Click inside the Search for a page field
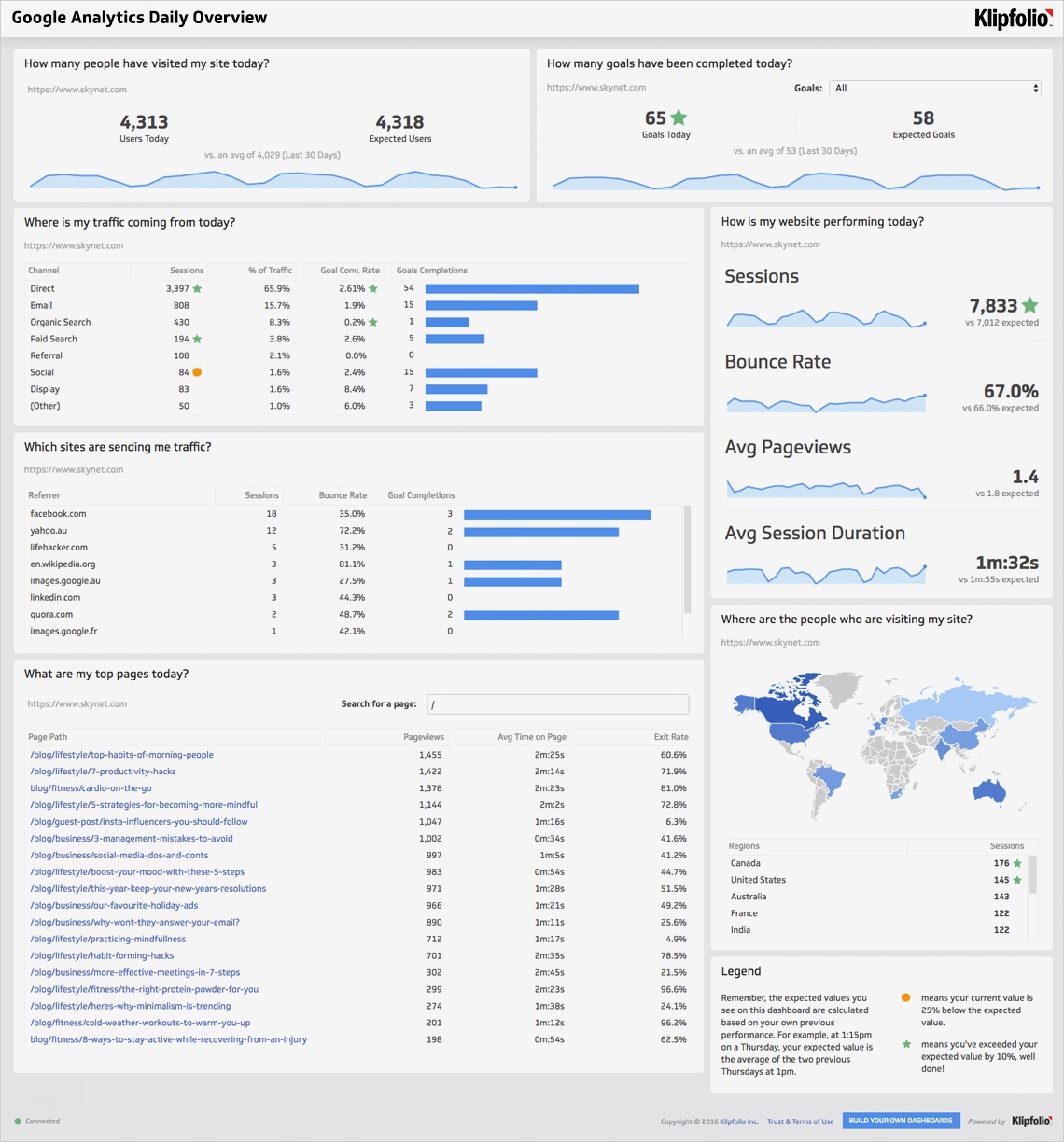 tap(558, 703)
